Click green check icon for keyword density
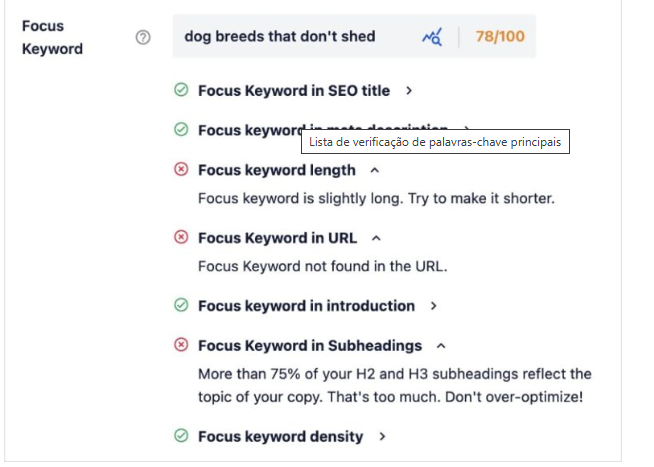The height and width of the screenshot is (467, 654). click(181, 436)
